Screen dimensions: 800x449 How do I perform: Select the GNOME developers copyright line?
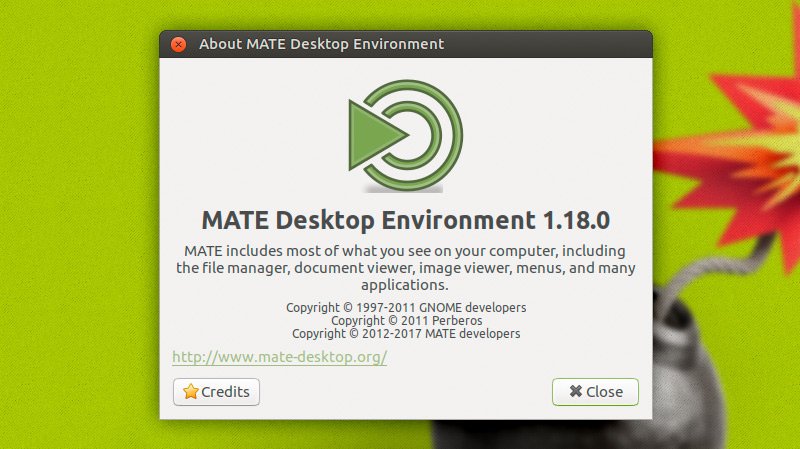click(x=406, y=307)
